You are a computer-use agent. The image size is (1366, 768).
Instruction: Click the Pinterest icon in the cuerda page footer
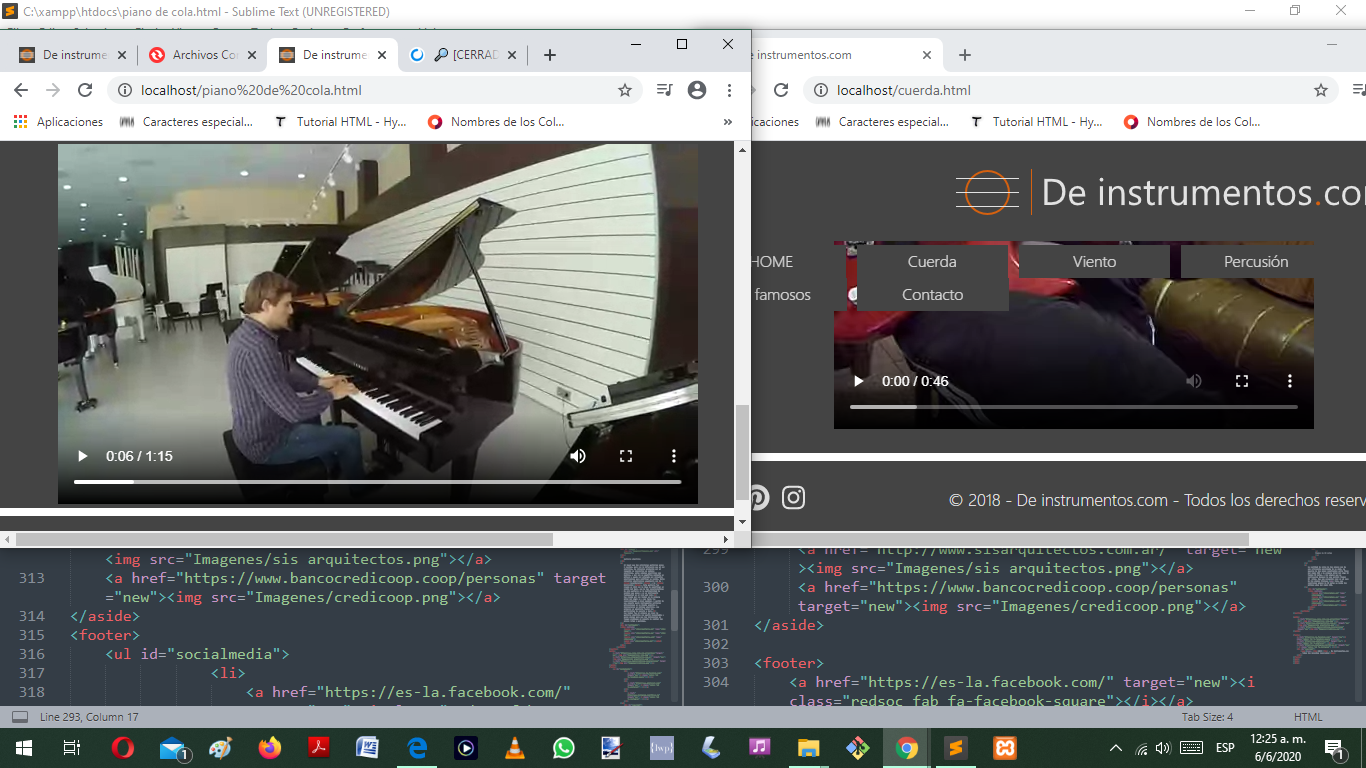[758, 497]
